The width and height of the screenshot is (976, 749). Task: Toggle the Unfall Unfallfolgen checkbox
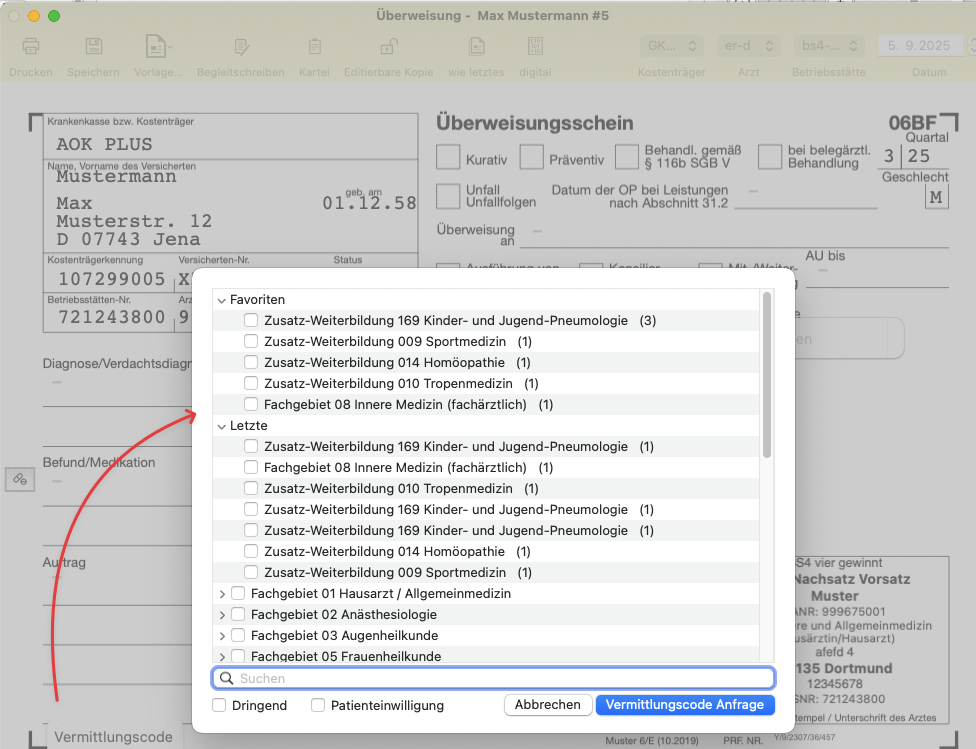(448, 197)
